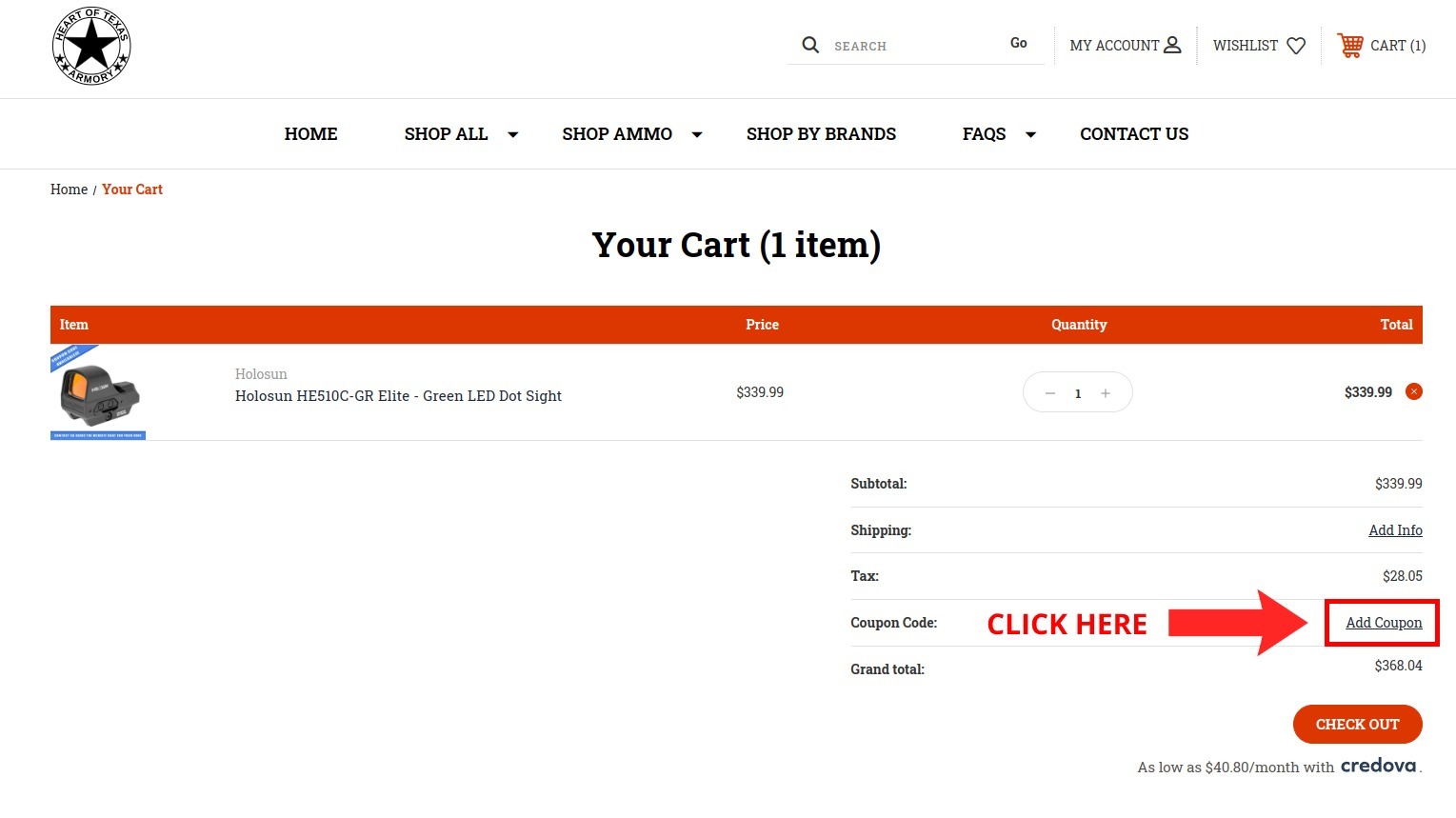The height and width of the screenshot is (818, 1456).
Task: Click the Subtotal $339.99 value
Action: [1398, 484]
